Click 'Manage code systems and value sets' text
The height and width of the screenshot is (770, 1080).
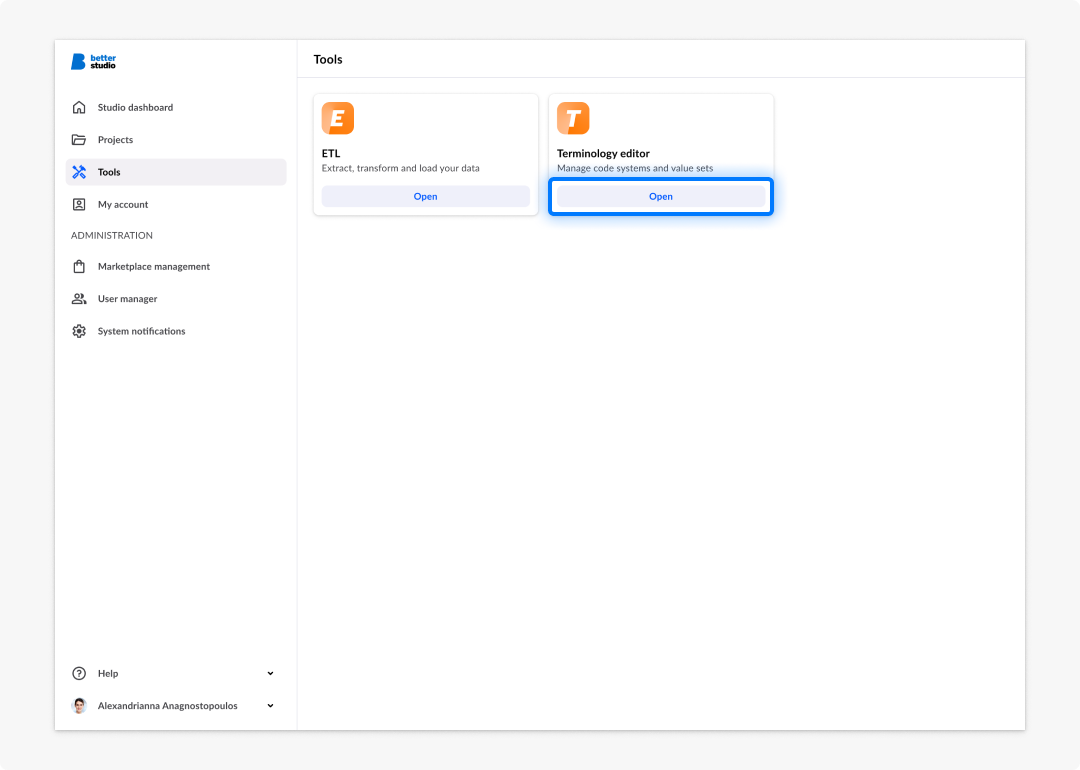tap(635, 168)
